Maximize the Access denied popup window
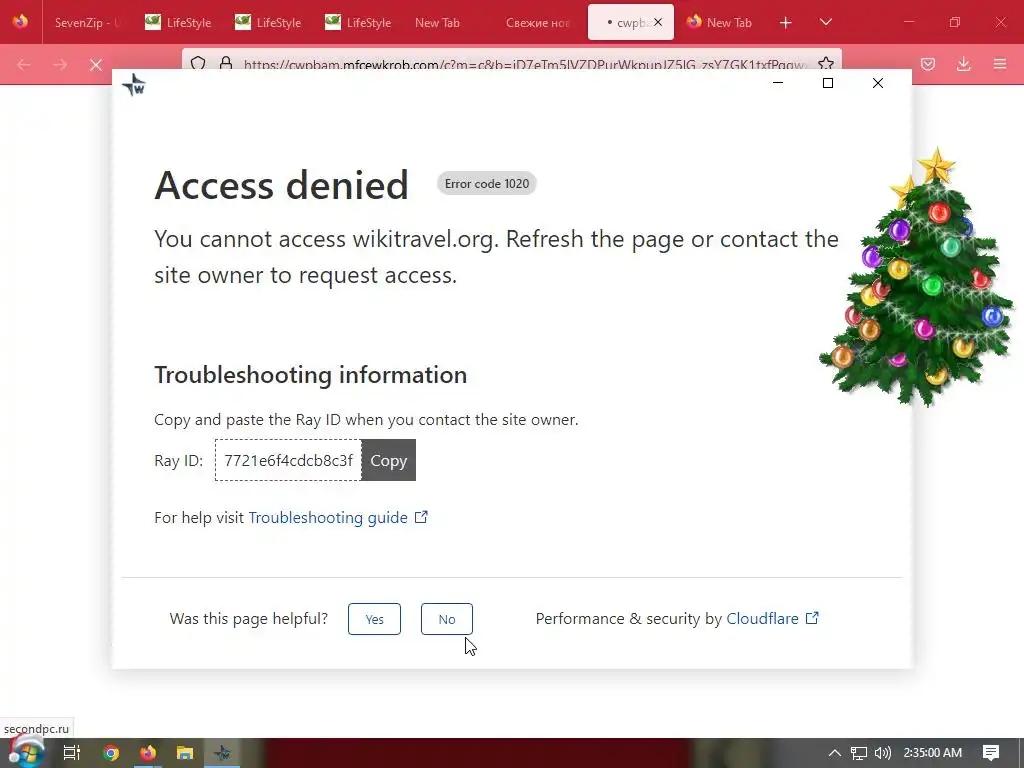 tap(827, 83)
